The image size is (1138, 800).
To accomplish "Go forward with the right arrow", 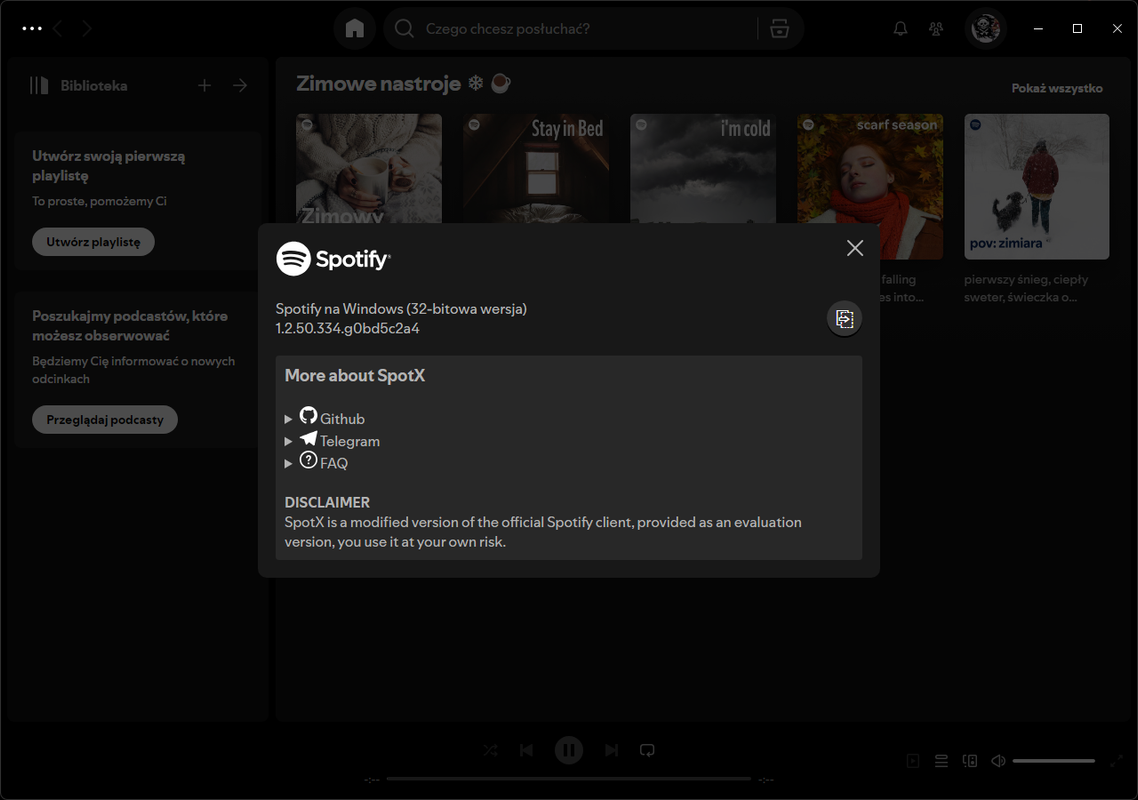I will pyautogui.click(x=86, y=28).
